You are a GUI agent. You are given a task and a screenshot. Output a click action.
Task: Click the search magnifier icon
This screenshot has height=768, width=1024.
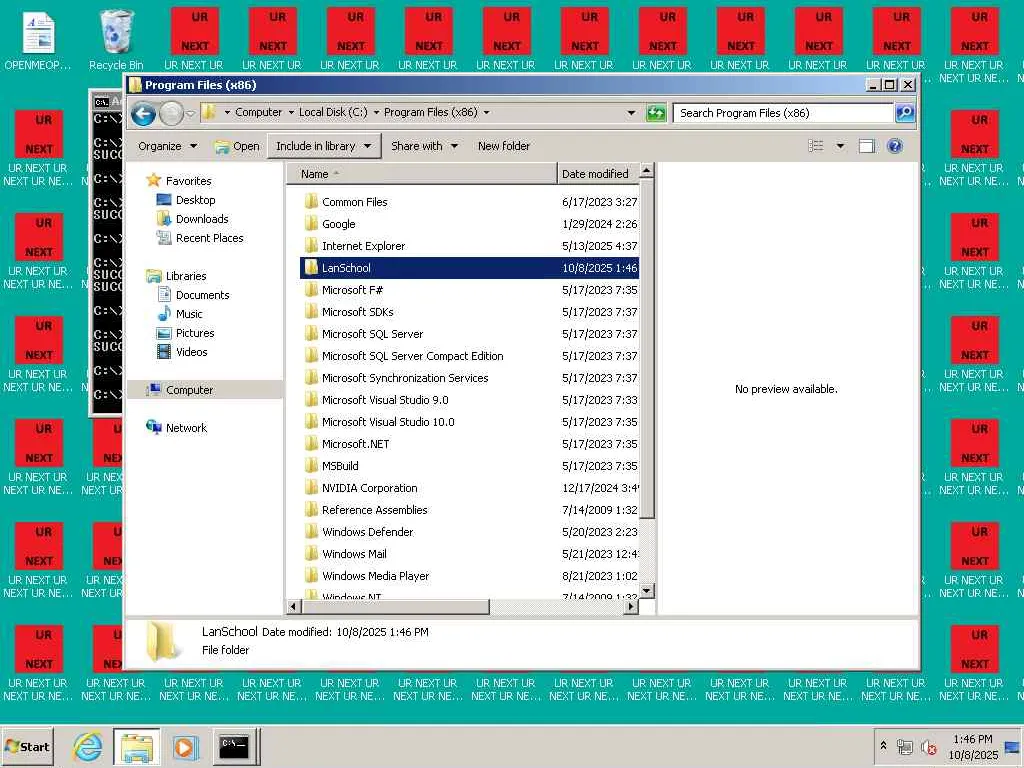pos(905,113)
